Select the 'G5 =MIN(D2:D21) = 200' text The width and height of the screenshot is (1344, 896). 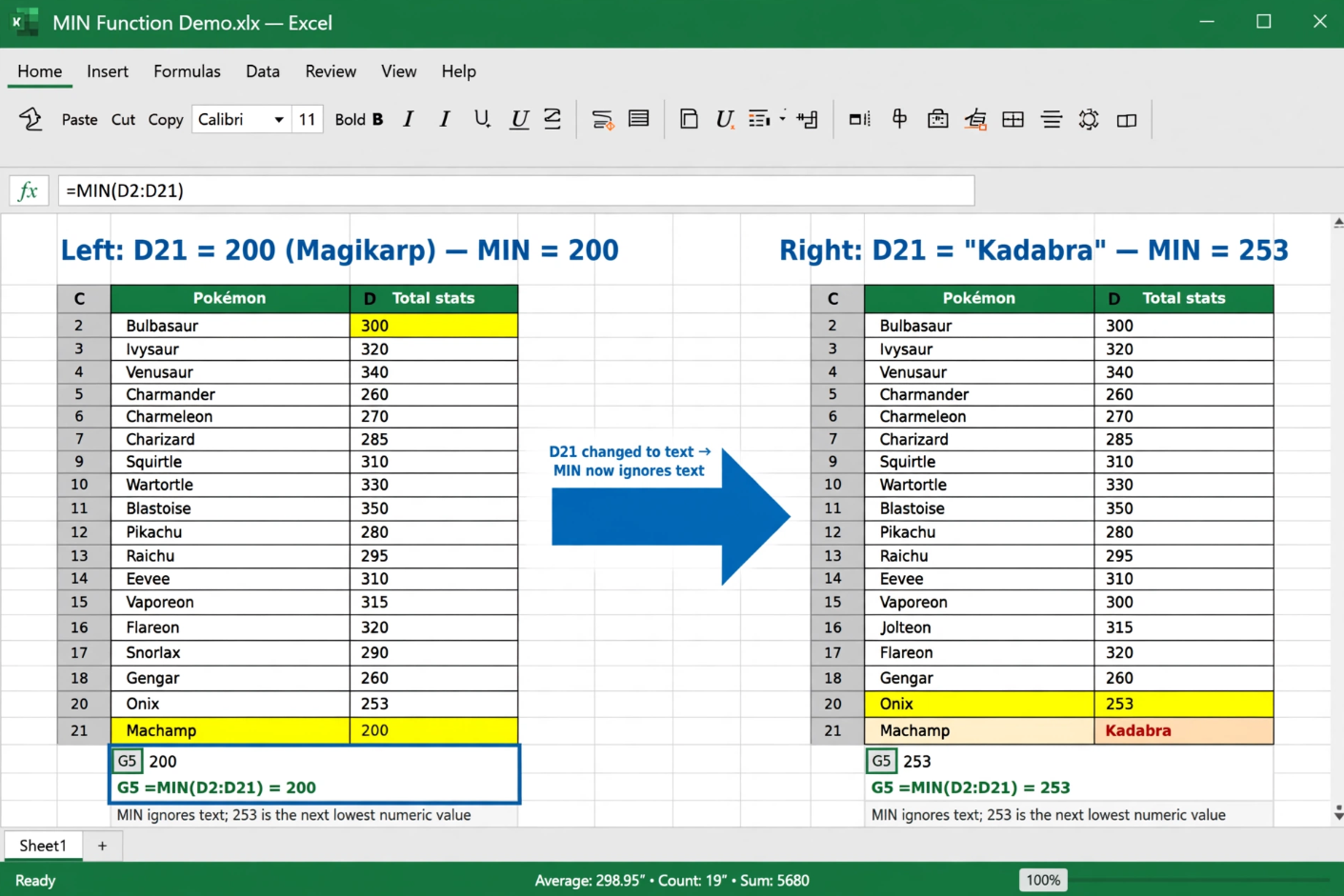(x=216, y=787)
